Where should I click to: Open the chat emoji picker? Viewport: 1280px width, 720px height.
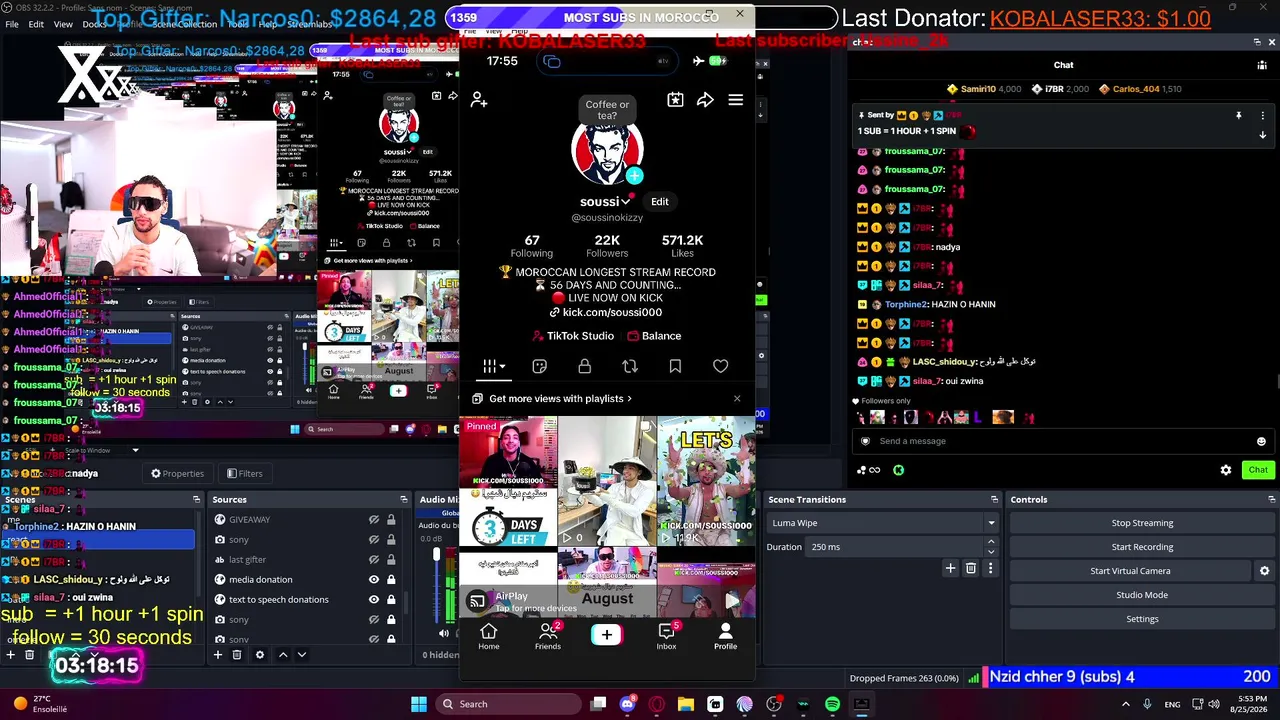(1261, 441)
